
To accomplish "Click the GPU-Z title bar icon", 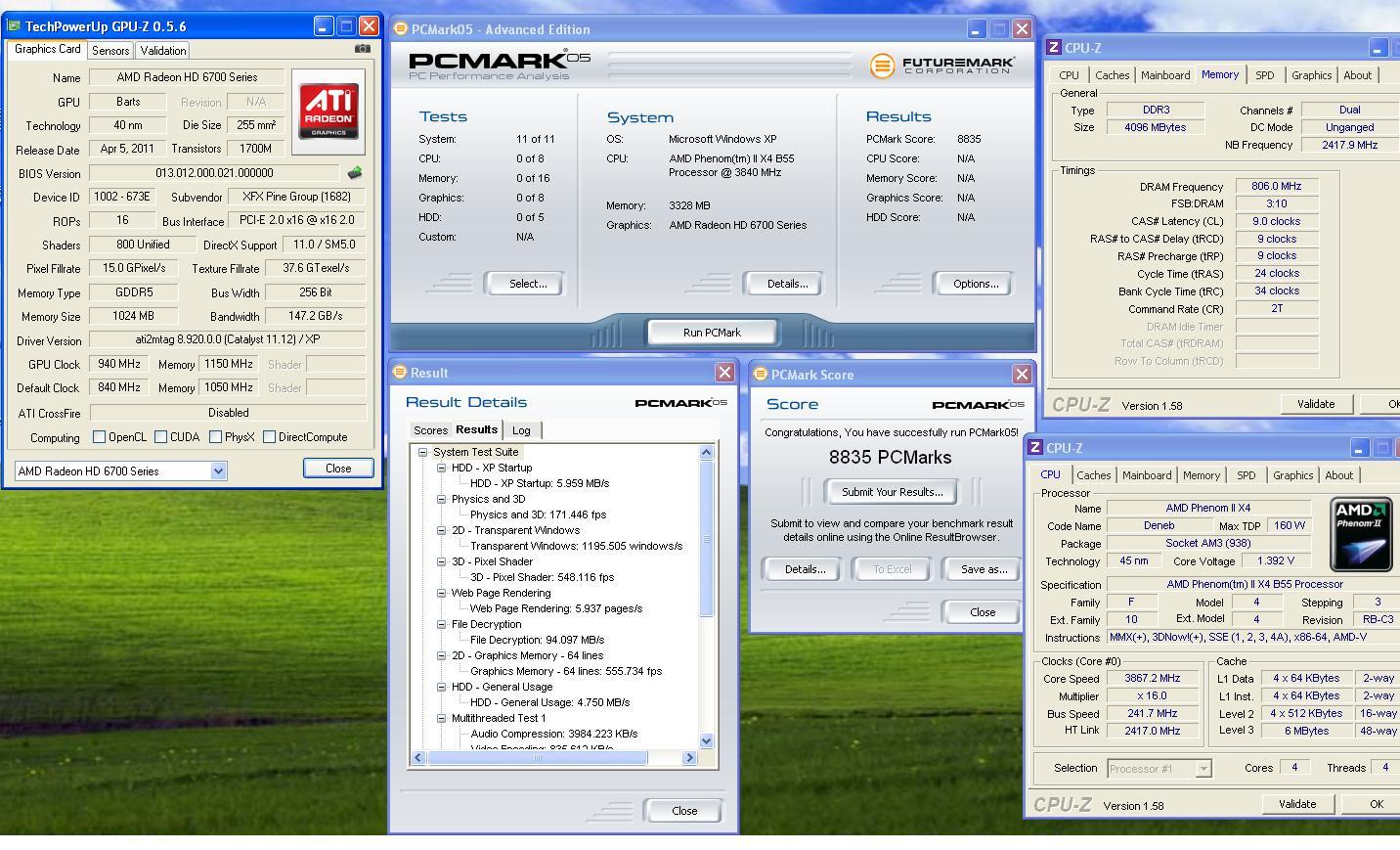I will click(x=14, y=25).
